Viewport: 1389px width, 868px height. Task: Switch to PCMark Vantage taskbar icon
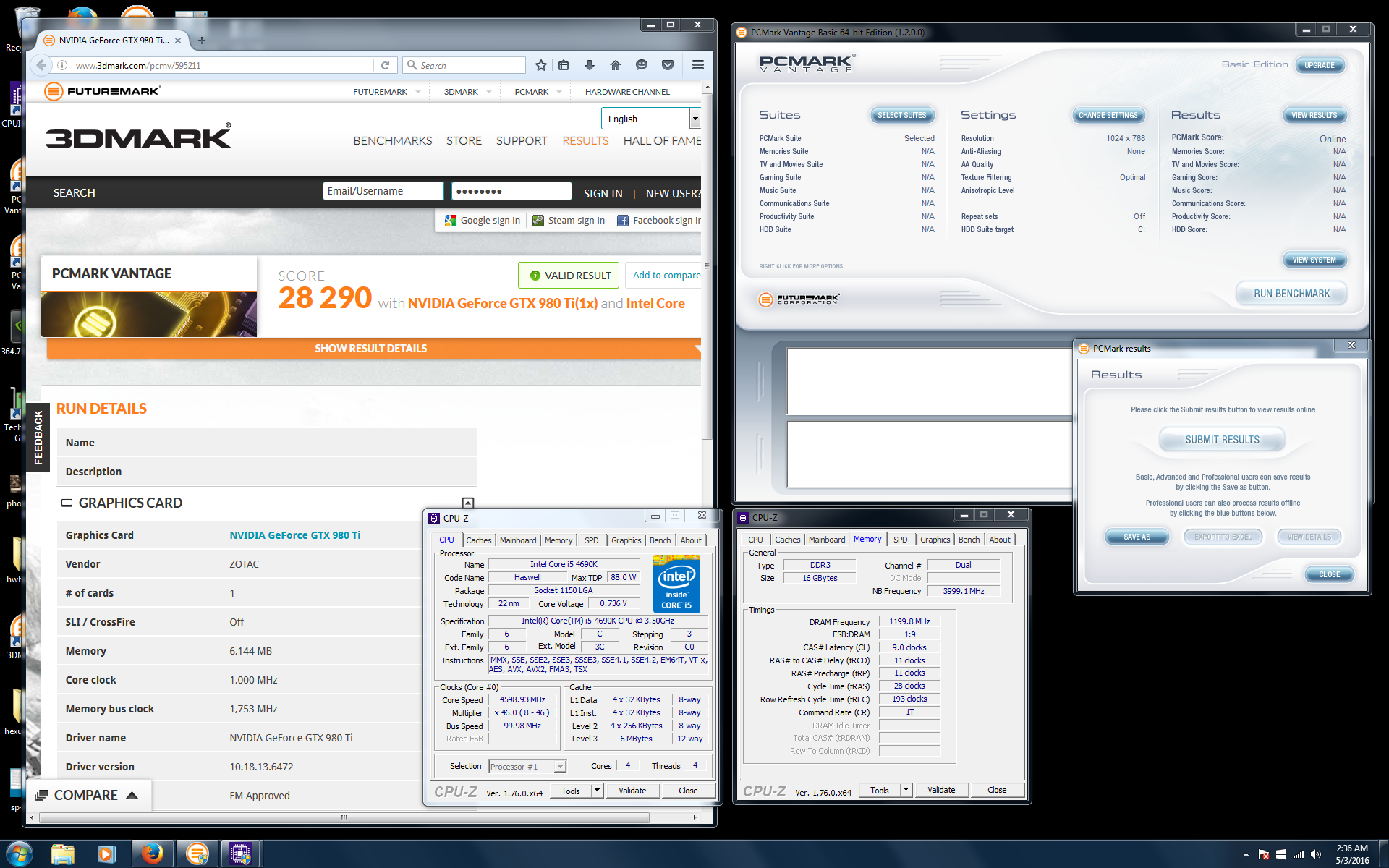click(197, 854)
